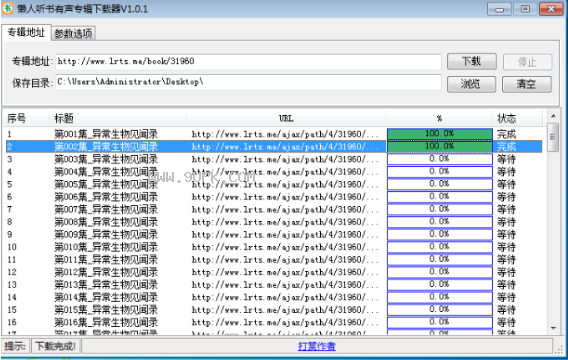The width and height of the screenshot is (568, 360).
Task: Click the 100.0% progress bar in row 1
Action: pyautogui.click(x=440, y=134)
